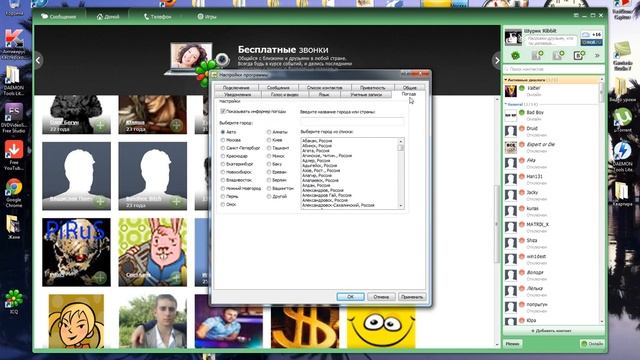Show previous banner with the left carousel arrow
The height and width of the screenshot is (360, 640).
pyautogui.click(x=38, y=60)
